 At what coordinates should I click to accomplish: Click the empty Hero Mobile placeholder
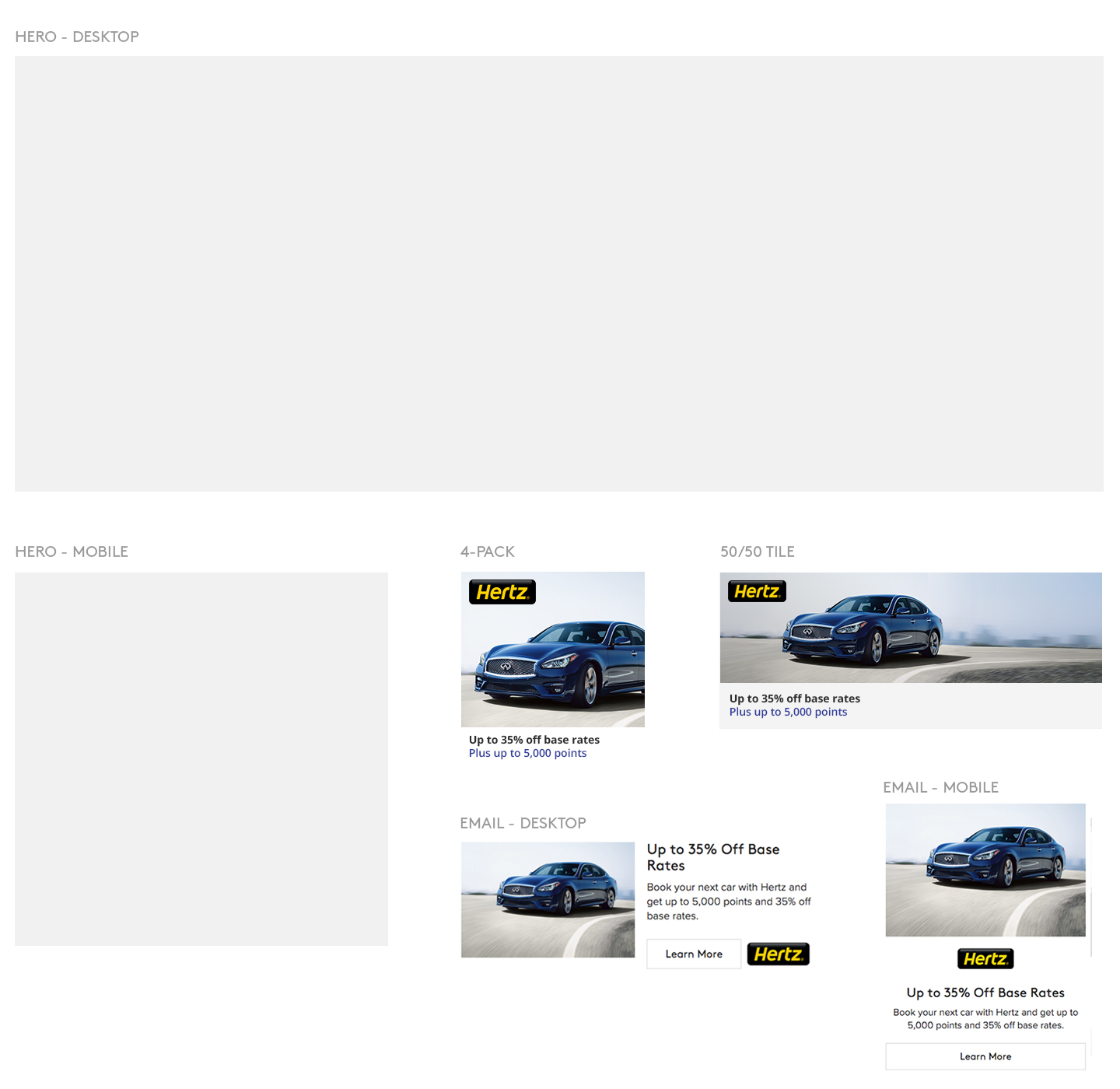coord(201,759)
